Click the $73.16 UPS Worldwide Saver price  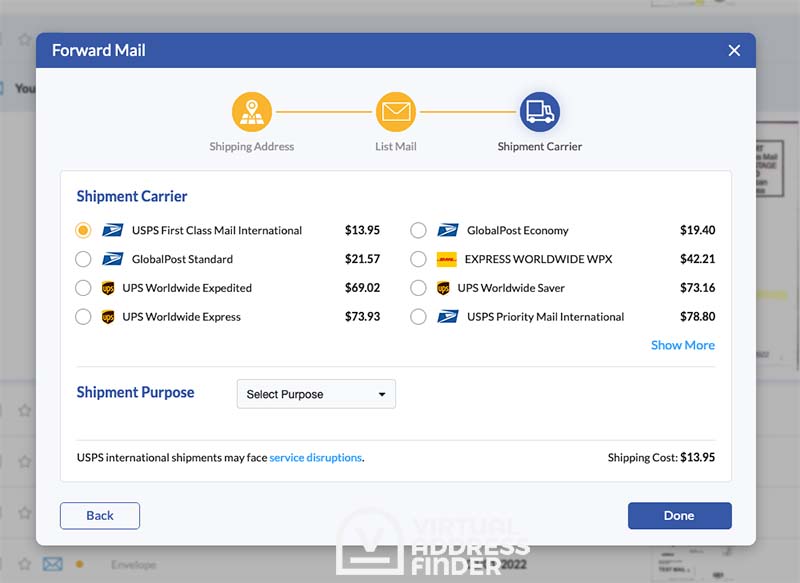click(x=697, y=288)
